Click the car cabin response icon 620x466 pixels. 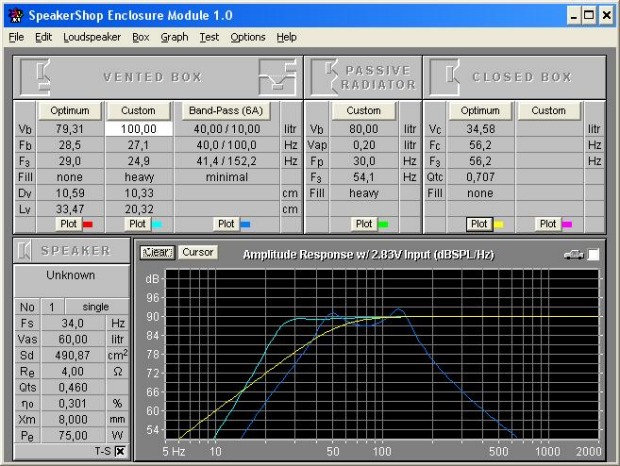(x=574, y=255)
